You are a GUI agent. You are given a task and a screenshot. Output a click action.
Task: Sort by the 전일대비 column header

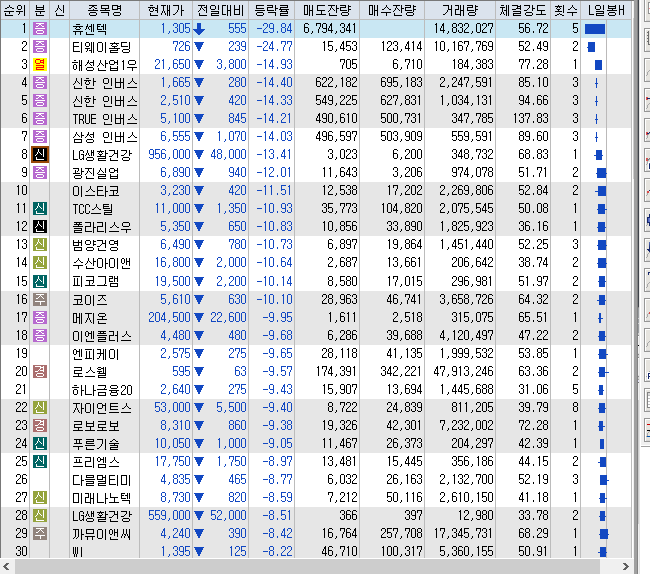(x=221, y=10)
